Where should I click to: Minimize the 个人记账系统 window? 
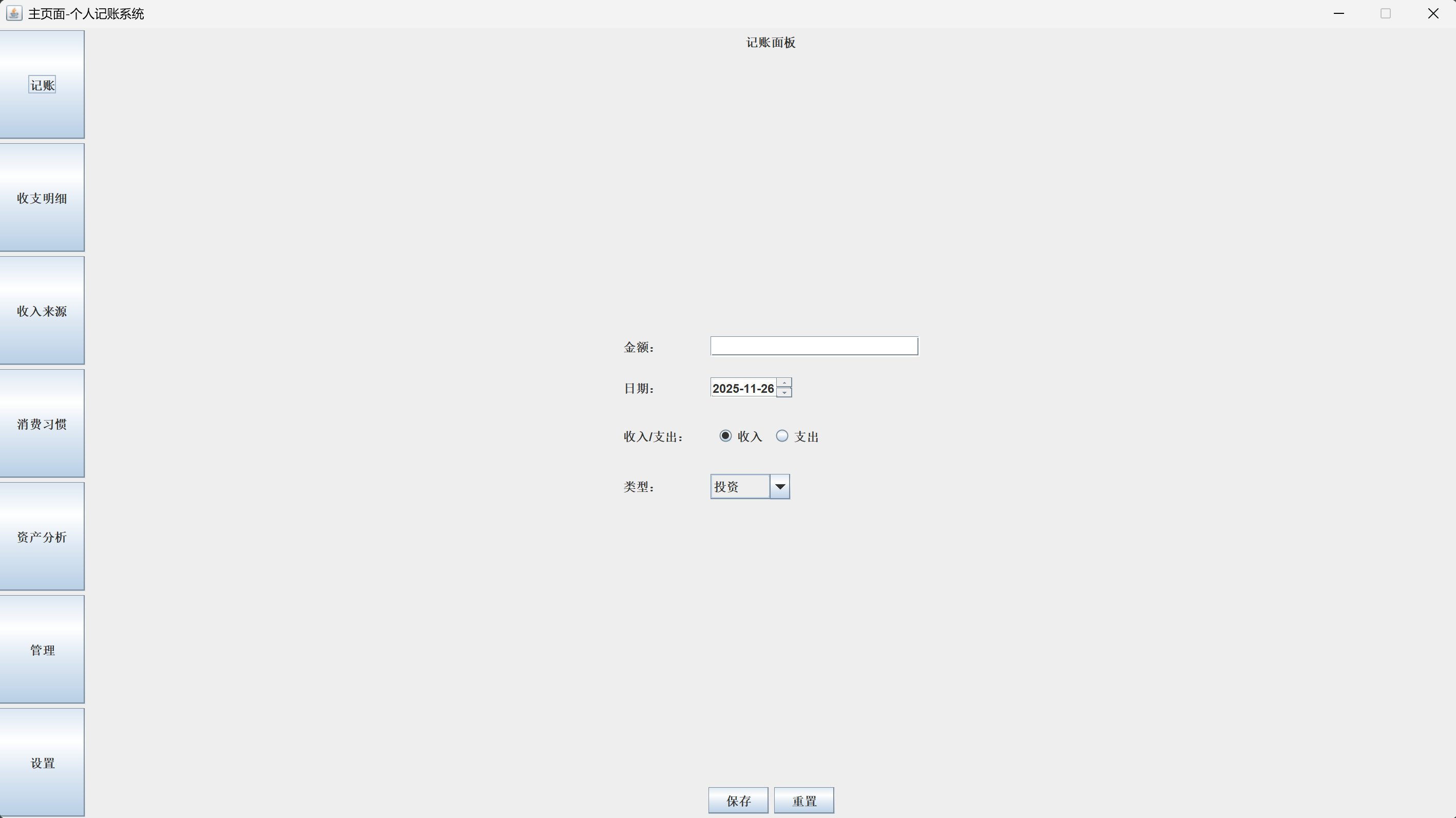[x=1339, y=13]
